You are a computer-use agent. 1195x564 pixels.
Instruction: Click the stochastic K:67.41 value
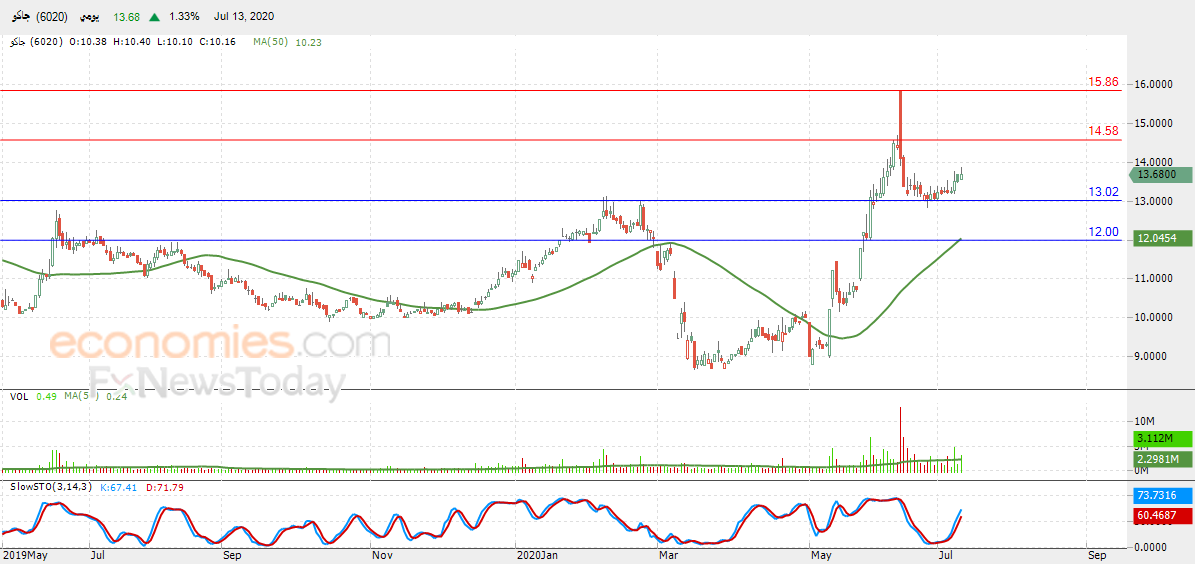coord(119,487)
